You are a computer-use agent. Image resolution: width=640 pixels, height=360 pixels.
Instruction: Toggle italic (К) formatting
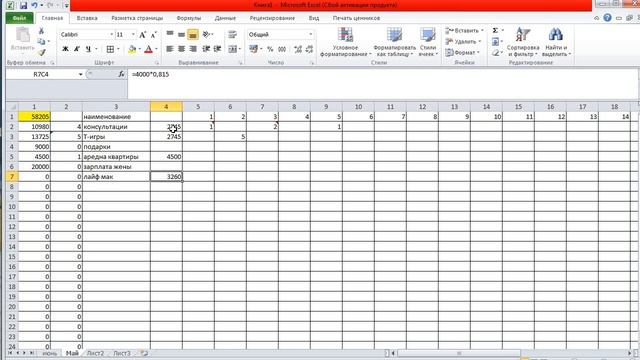pos(76,49)
